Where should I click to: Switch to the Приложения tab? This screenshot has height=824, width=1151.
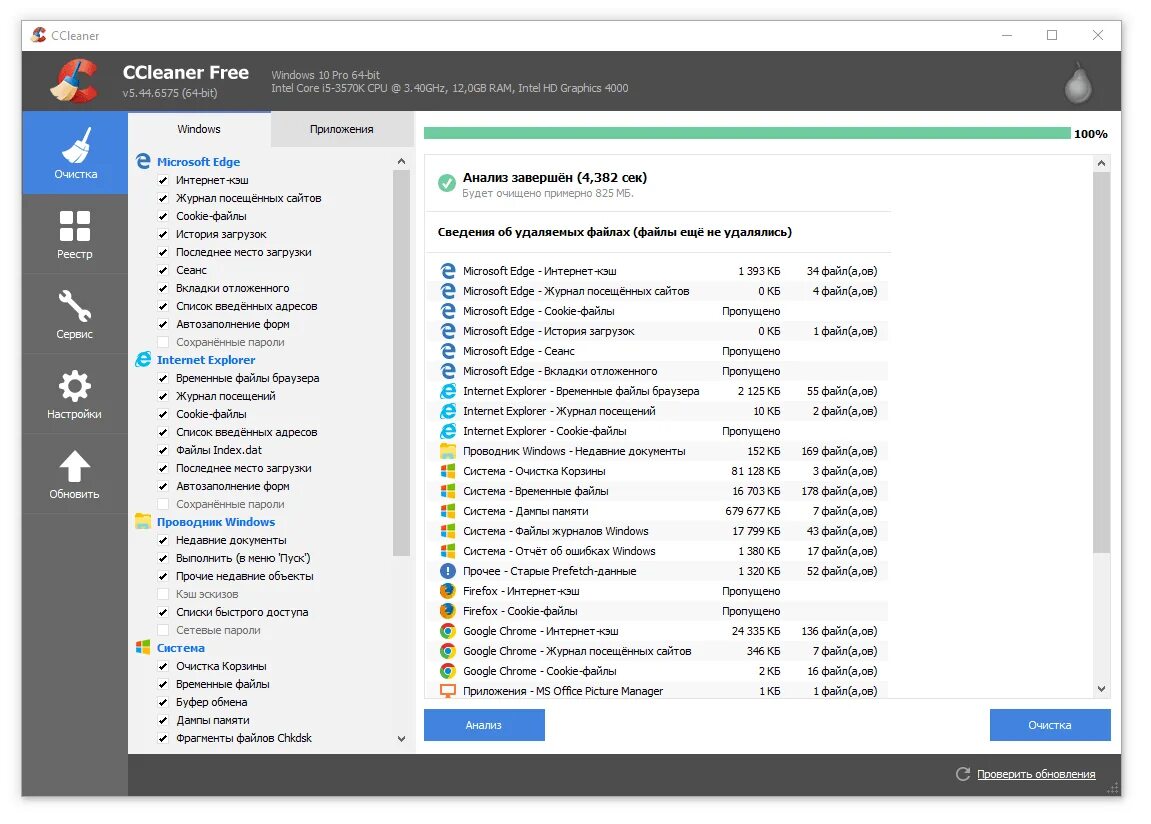click(x=341, y=129)
